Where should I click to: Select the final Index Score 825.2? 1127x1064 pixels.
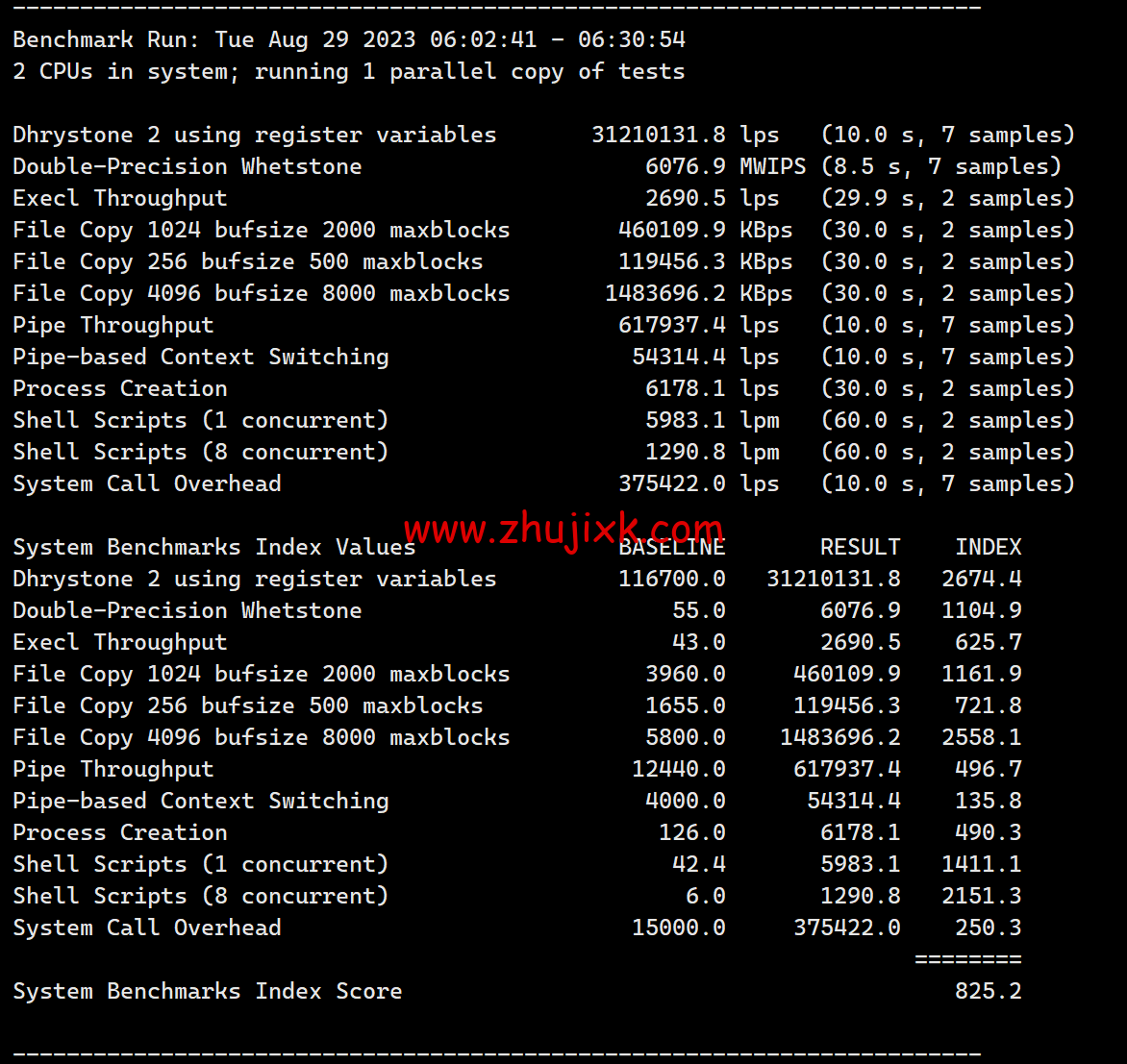pyautogui.click(x=989, y=991)
